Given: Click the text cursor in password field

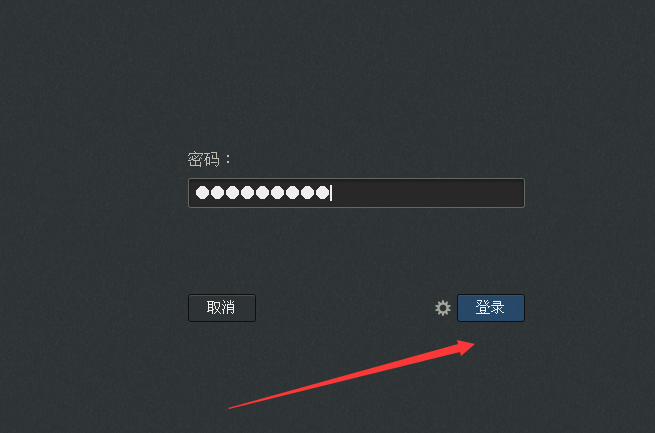Looking at the screenshot, I should click(x=331, y=193).
